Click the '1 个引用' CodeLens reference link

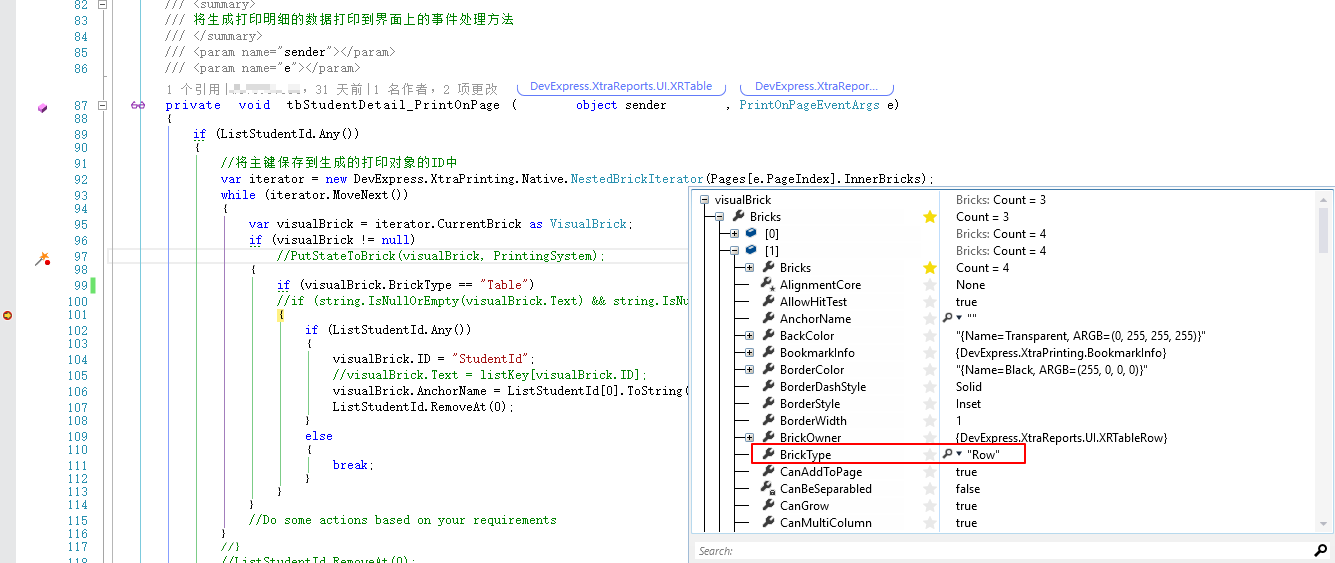(194, 89)
